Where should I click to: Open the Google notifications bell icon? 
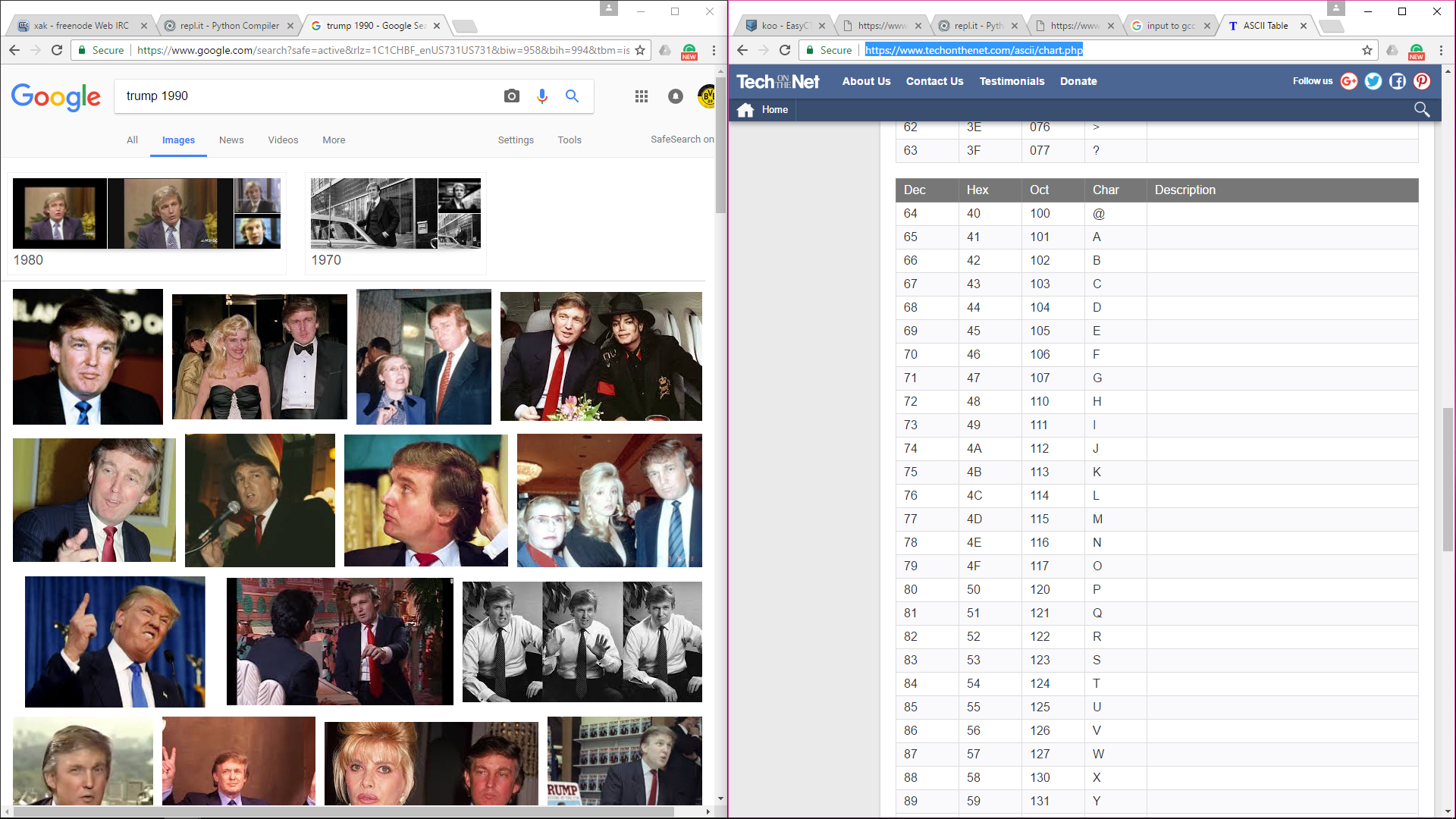click(x=676, y=96)
